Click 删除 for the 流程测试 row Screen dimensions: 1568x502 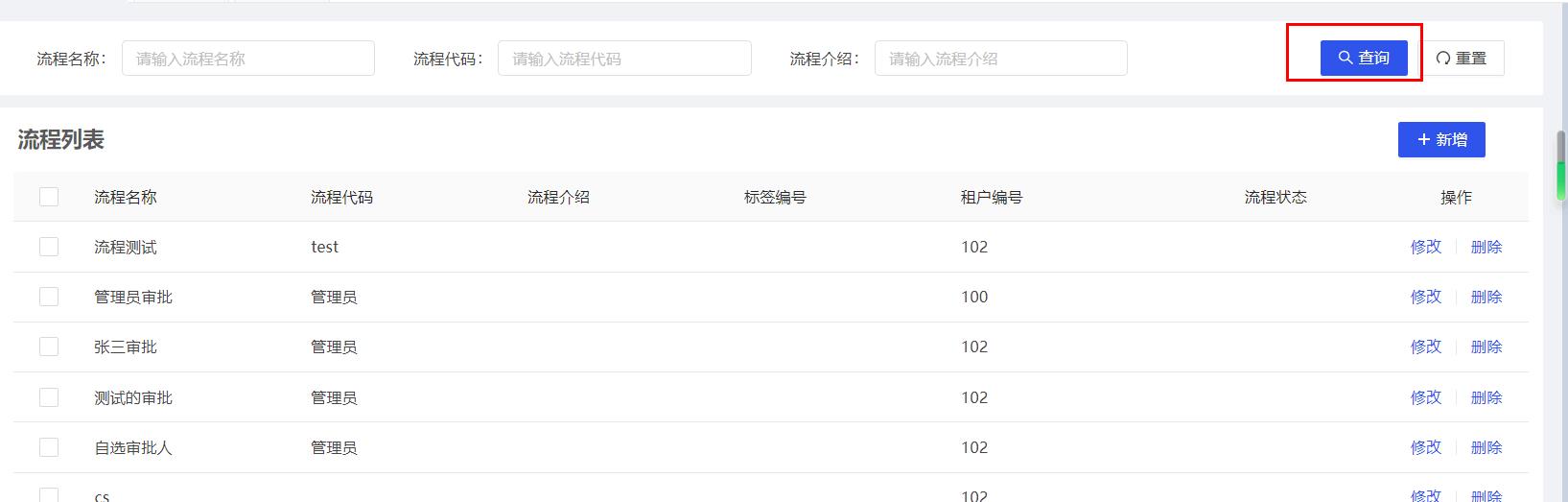(x=1486, y=247)
